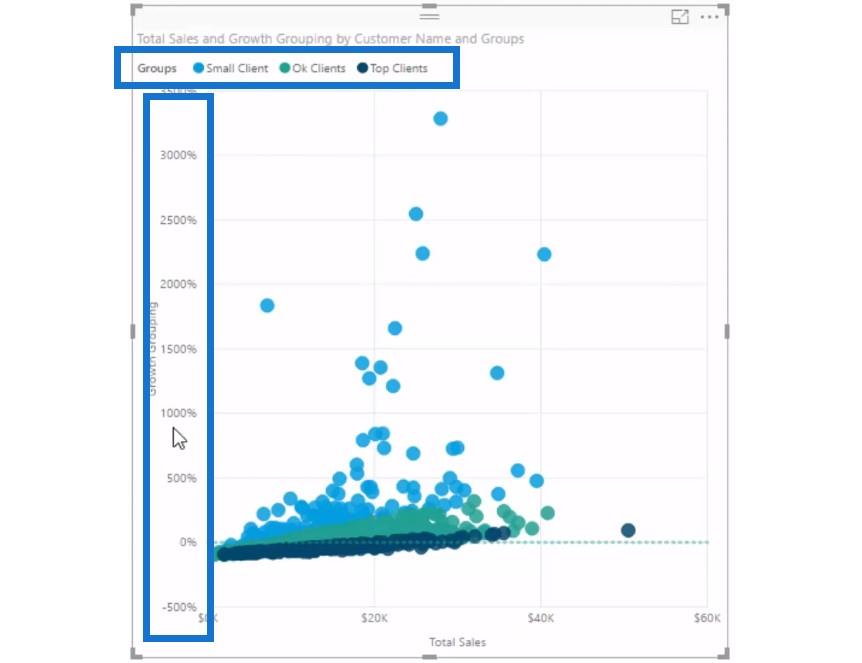Select the Ok Clients legend marker
This screenshot has height=663, width=862.
(285, 68)
